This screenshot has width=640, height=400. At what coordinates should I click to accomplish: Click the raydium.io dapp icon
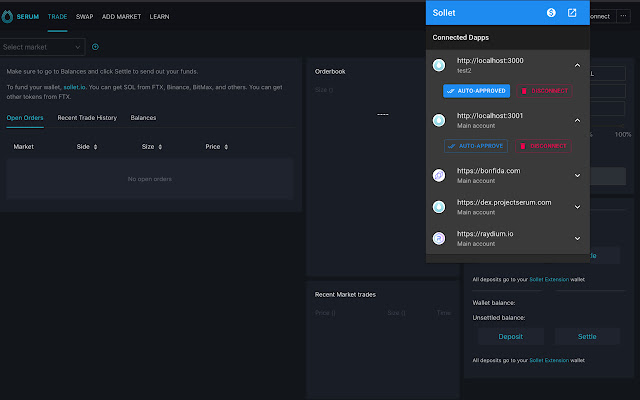coord(439,238)
